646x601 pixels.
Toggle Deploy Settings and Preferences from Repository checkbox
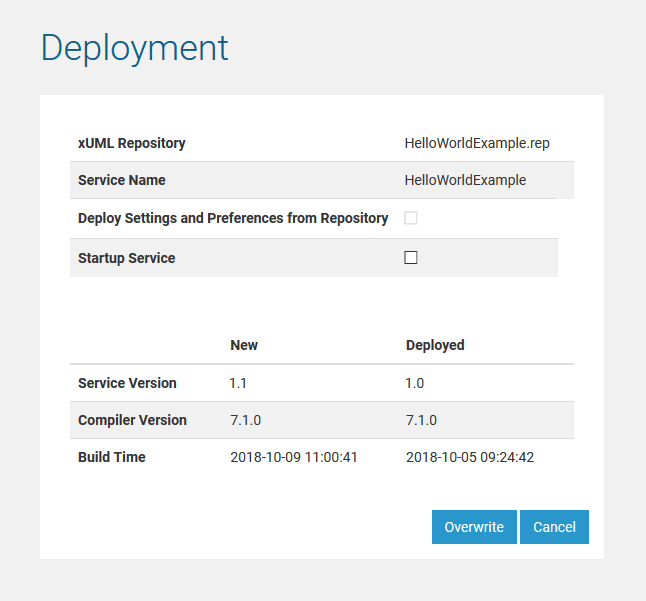410,218
